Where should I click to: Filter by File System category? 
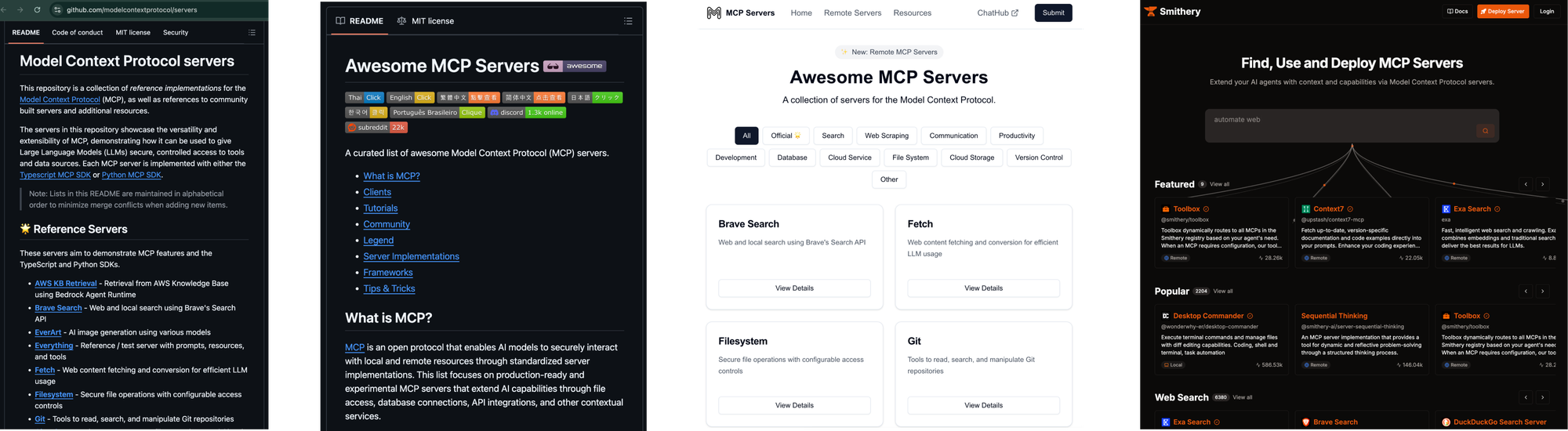910,158
